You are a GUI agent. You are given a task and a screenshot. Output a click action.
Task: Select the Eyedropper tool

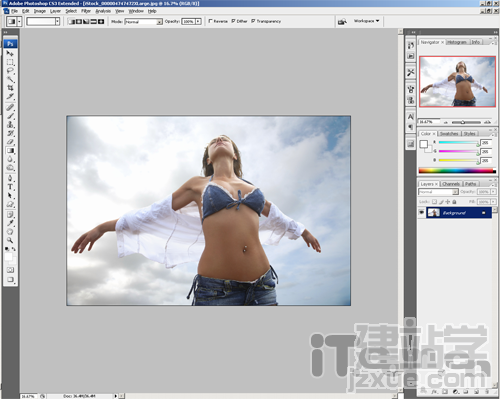pos(10,223)
